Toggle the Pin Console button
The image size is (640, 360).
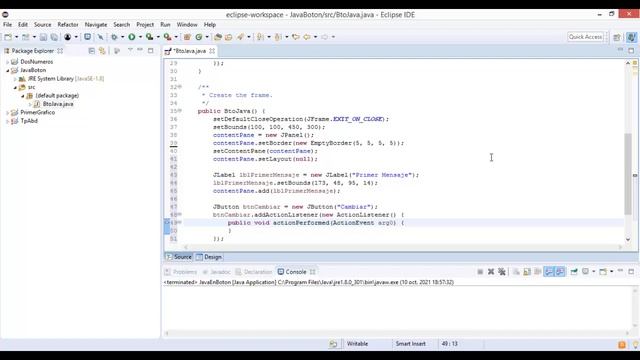[x=574, y=272]
